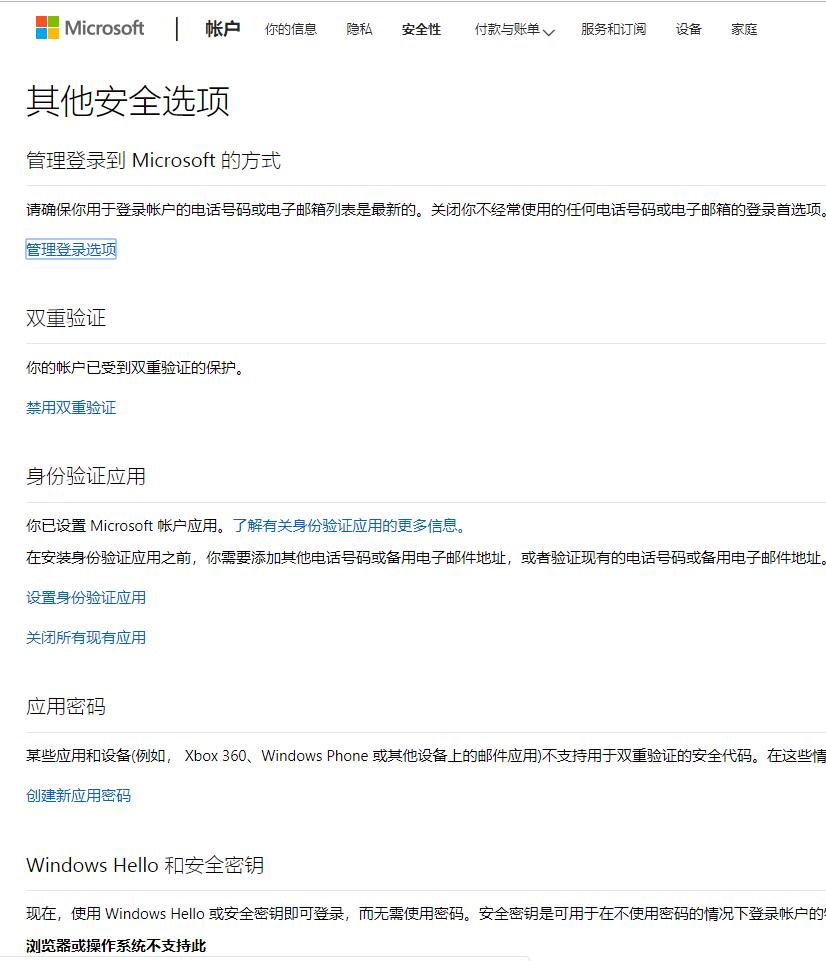826x961 pixels.
Task: Go to the 隐私 menu item
Action: pyautogui.click(x=359, y=29)
